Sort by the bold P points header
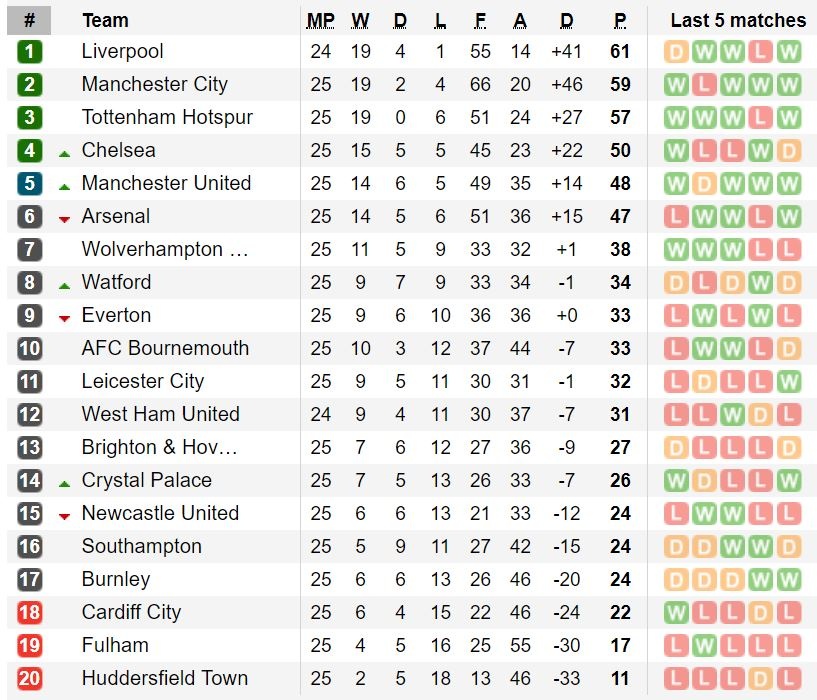817x700 pixels. point(620,20)
